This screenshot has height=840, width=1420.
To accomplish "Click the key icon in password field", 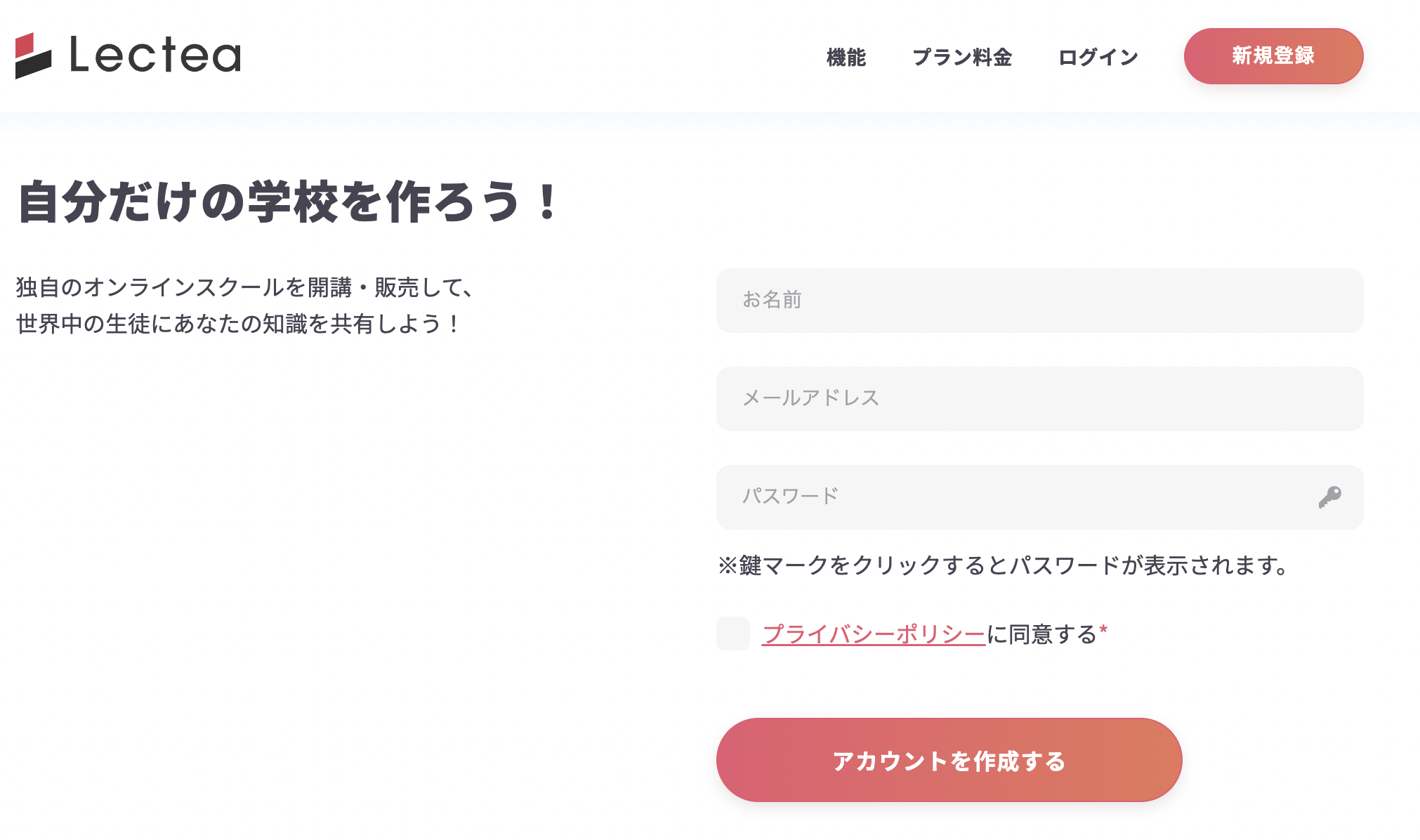I will click(1331, 497).
